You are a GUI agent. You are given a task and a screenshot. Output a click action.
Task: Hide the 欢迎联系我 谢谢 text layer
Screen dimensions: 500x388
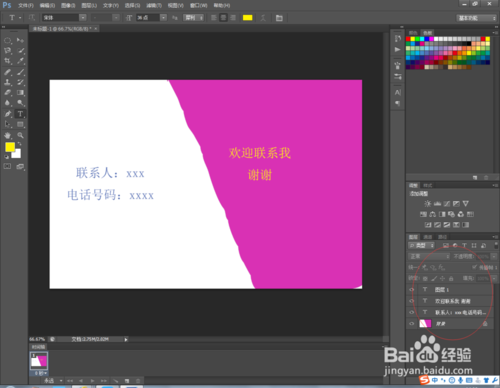coord(412,301)
